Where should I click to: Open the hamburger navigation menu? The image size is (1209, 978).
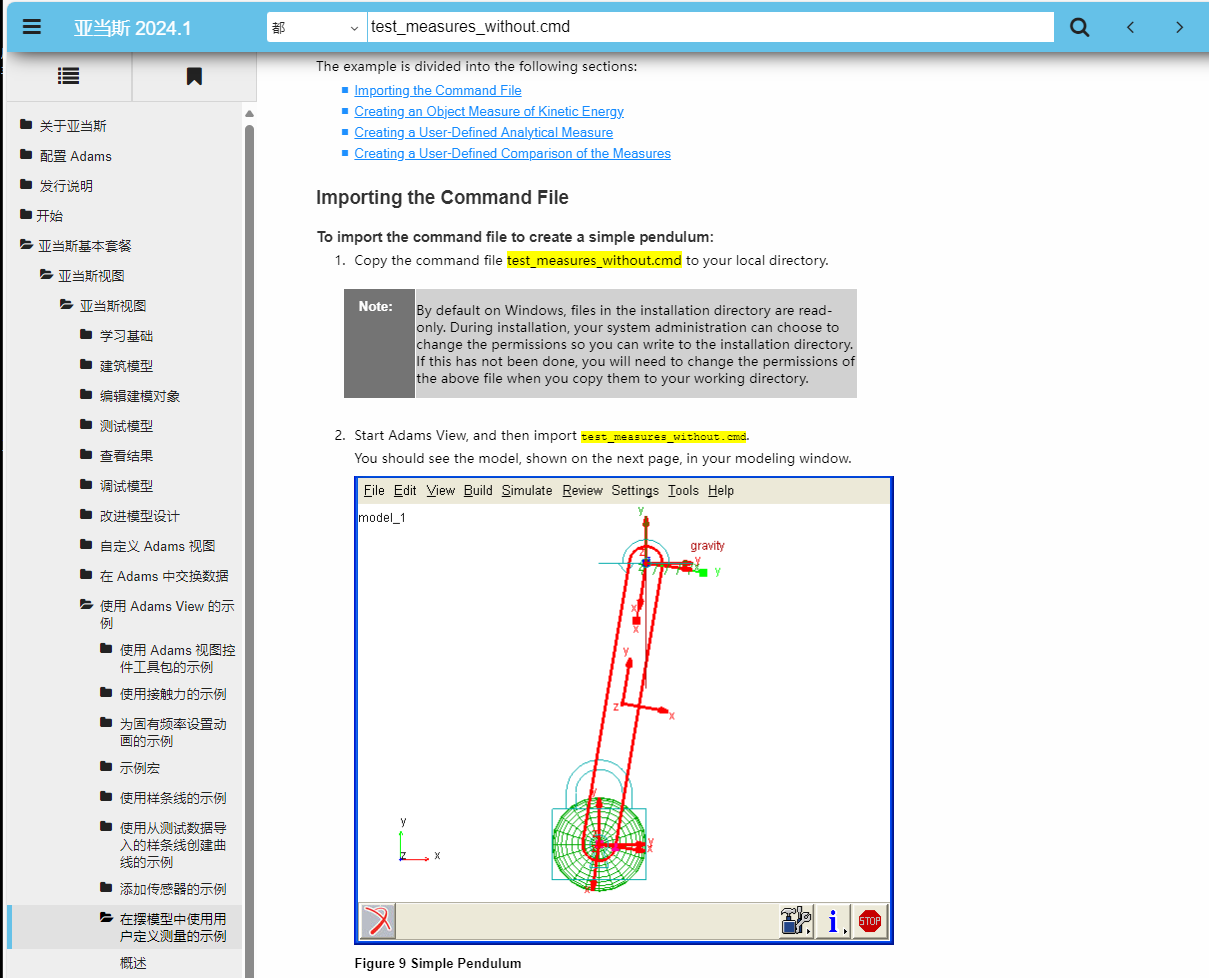(x=32, y=27)
